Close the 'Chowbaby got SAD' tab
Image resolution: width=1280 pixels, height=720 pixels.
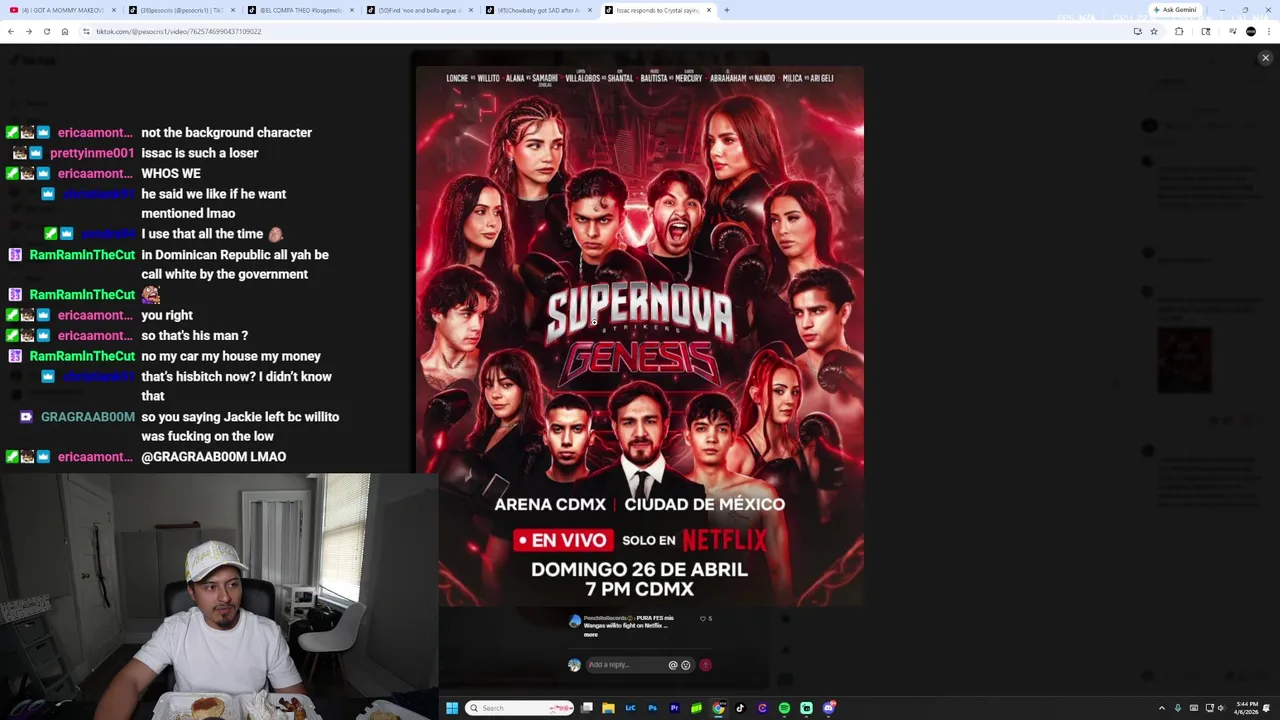(x=589, y=10)
